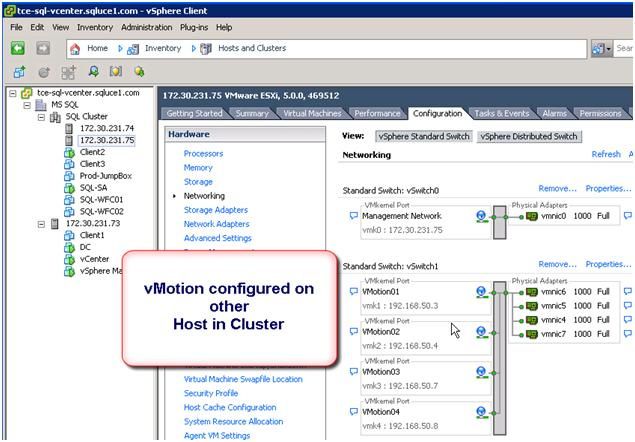The image size is (635, 442).
Task: Switch to the Virtual Machines tab
Action: [312, 113]
